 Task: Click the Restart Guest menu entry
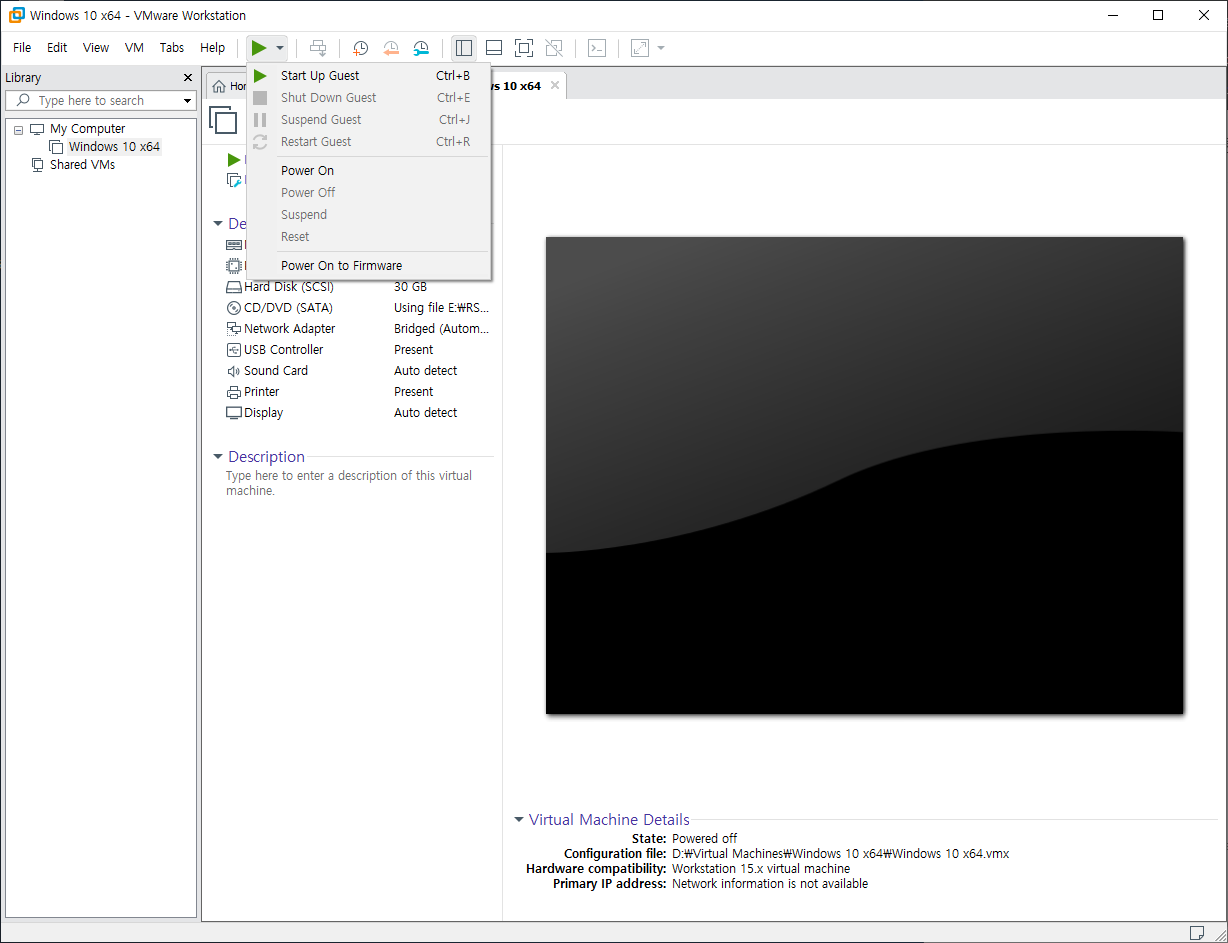click(368, 142)
